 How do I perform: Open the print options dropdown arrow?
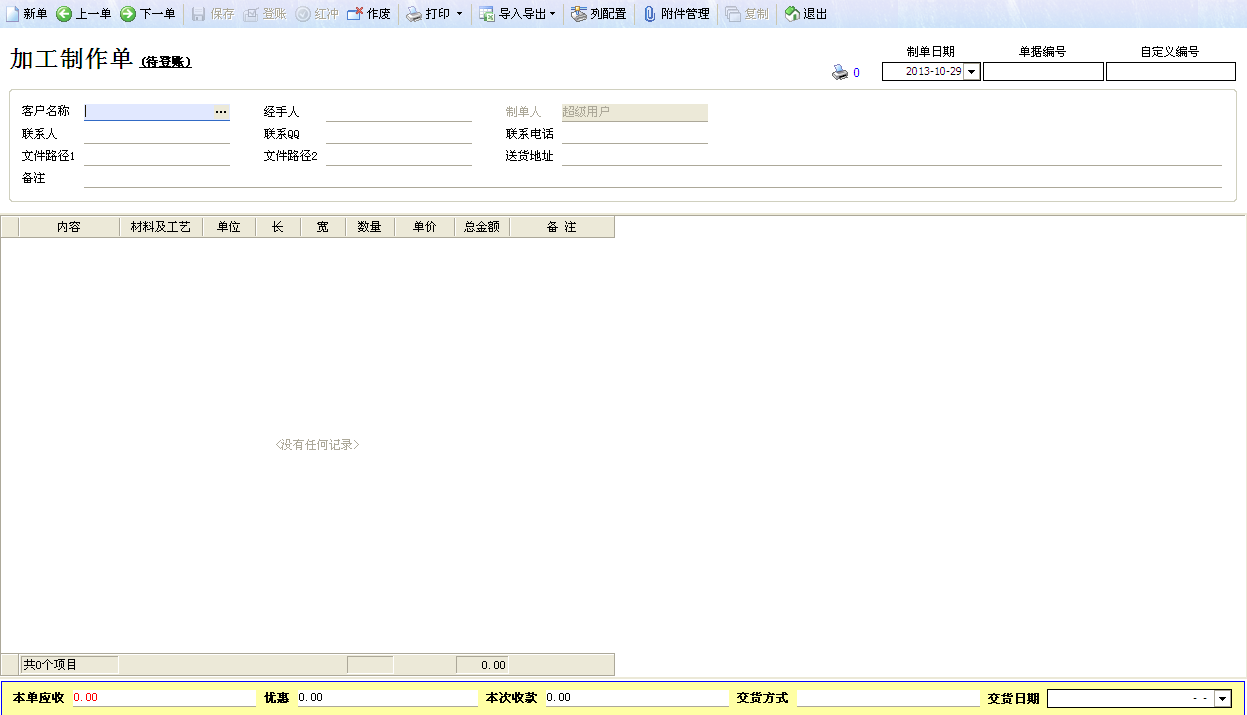(457, 14)
